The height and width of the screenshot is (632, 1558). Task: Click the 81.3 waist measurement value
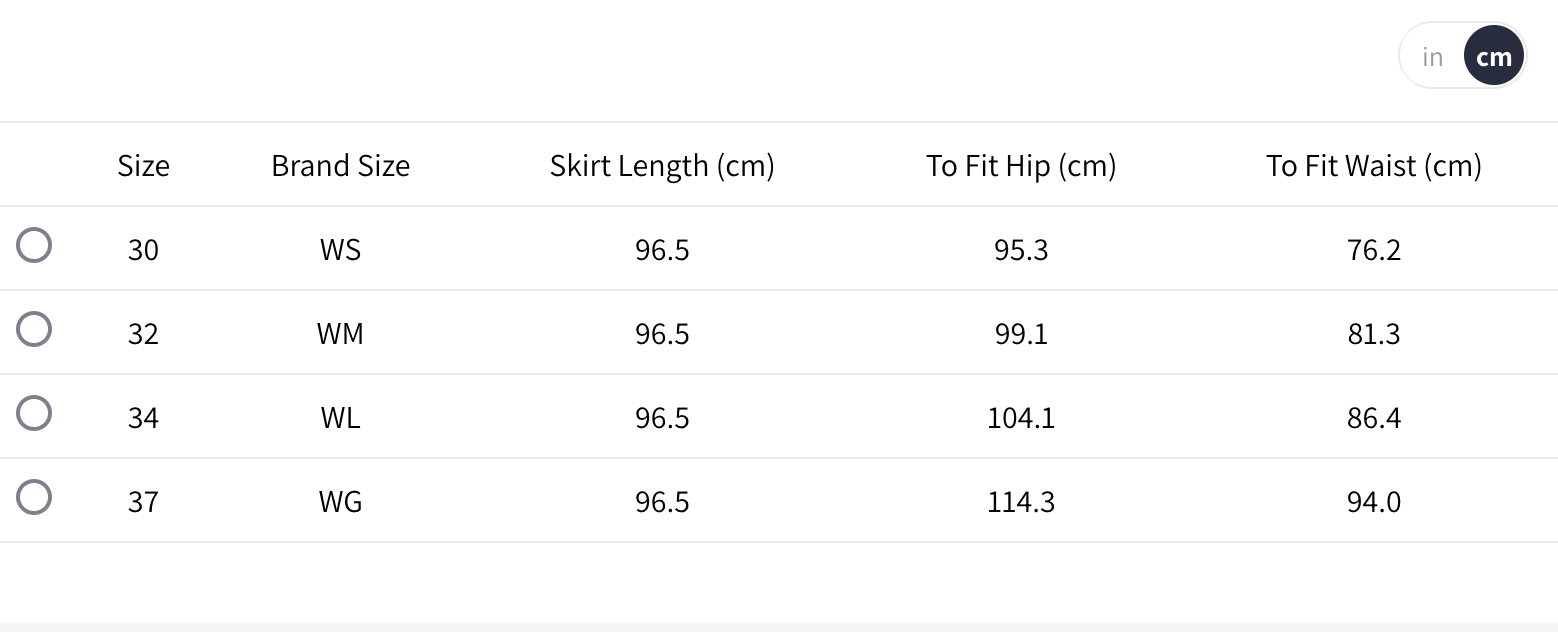click(x=1374, y=334)
